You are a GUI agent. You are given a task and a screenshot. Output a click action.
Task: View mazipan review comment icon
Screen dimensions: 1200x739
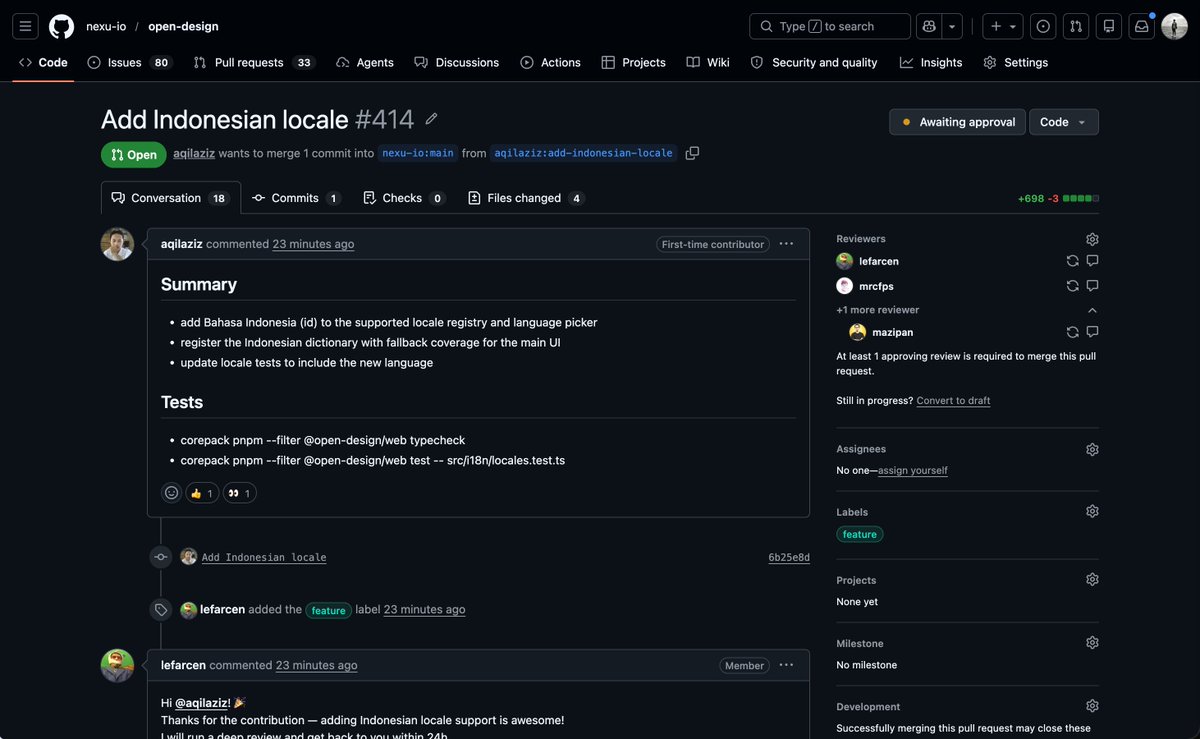[x=1092, y=332]
